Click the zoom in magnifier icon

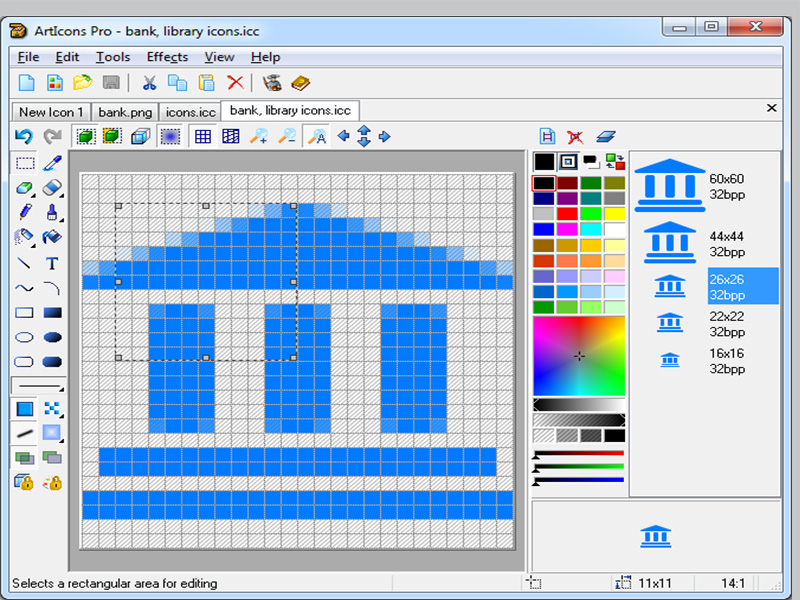259,136
